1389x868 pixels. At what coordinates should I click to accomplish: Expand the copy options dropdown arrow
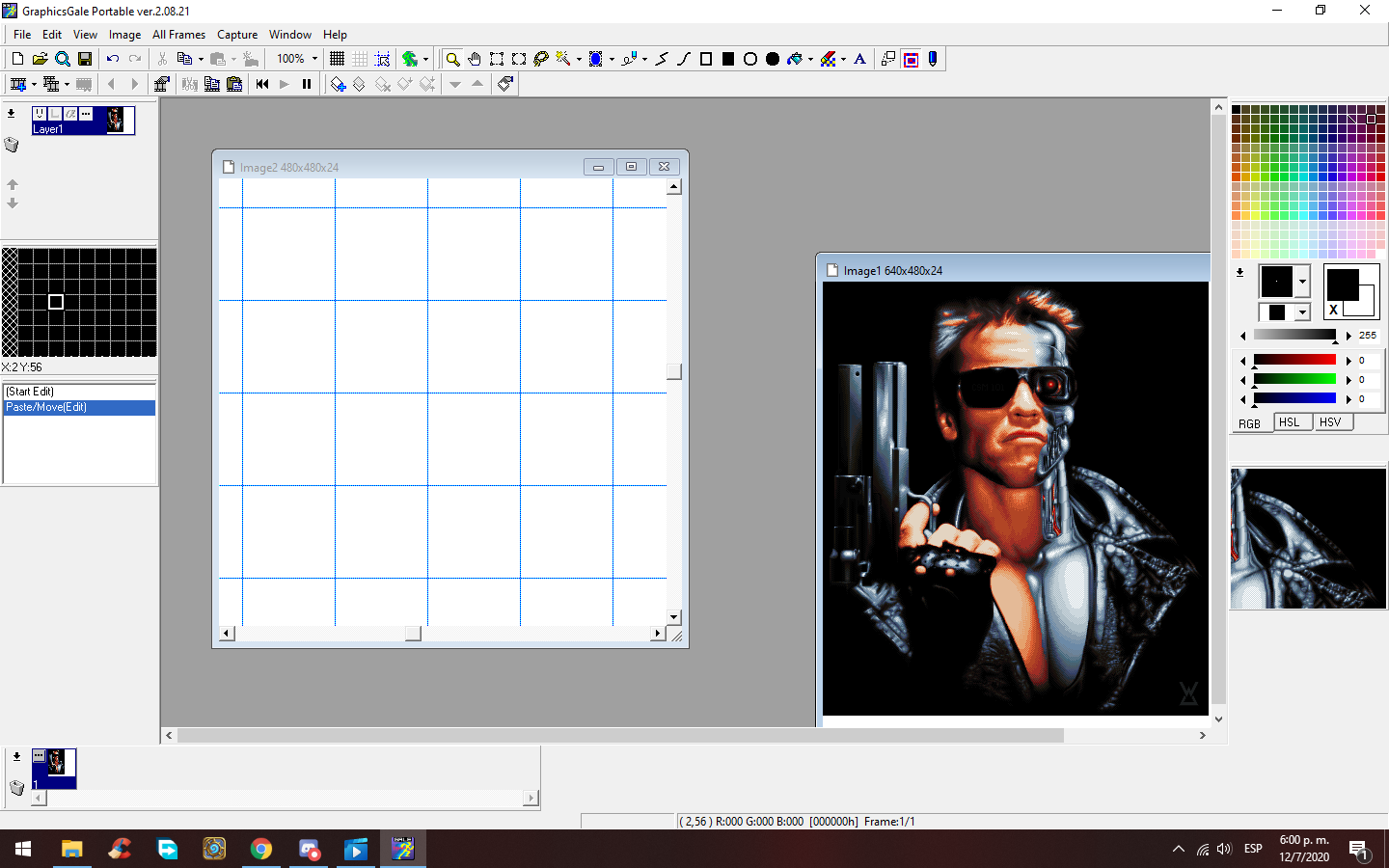tap(201, 59)
